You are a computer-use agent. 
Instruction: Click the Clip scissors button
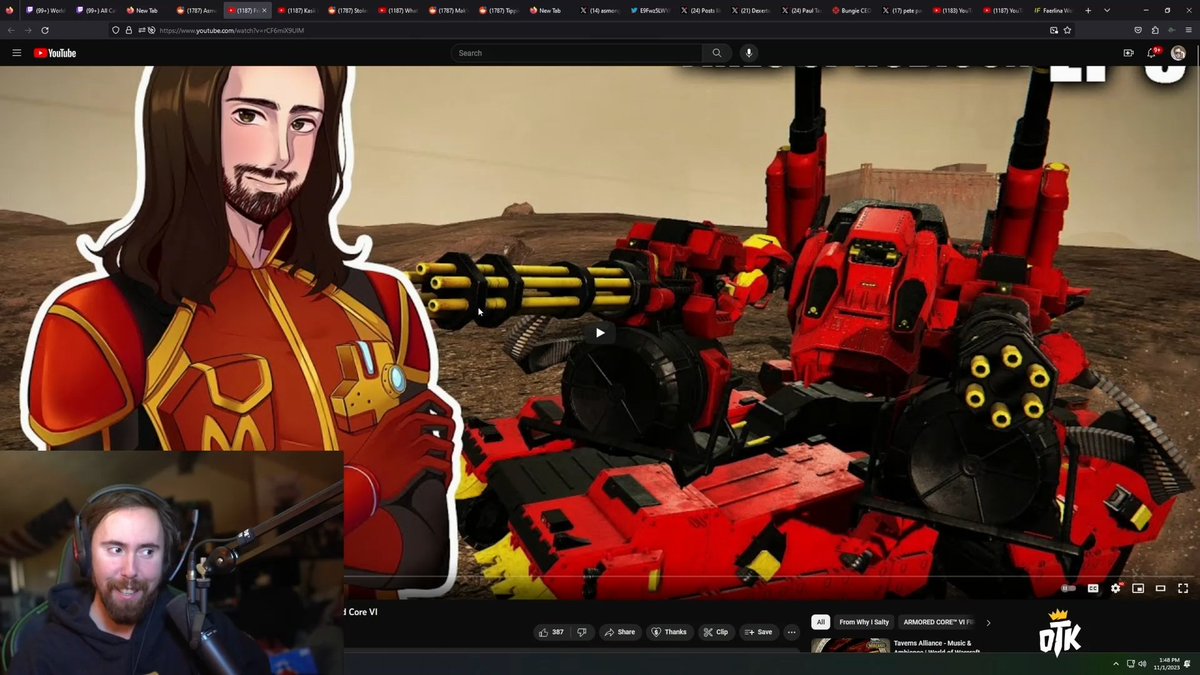715,632
